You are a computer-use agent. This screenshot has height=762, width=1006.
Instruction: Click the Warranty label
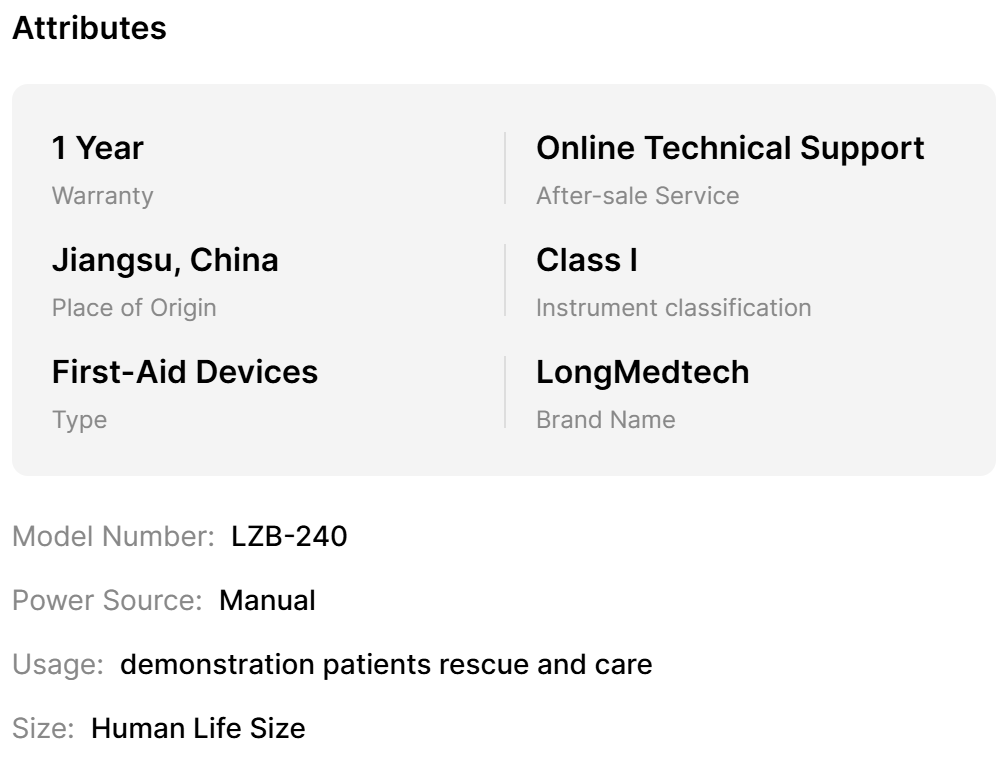[102, 195]
